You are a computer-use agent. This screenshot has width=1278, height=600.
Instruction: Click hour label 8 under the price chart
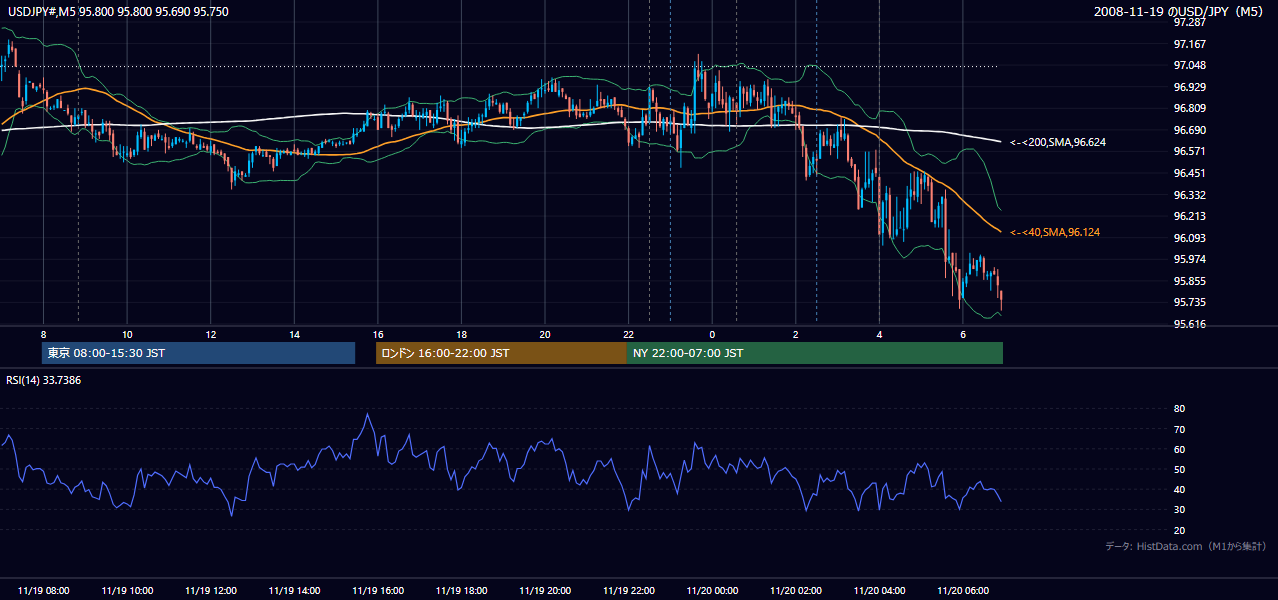pos(44,334)
